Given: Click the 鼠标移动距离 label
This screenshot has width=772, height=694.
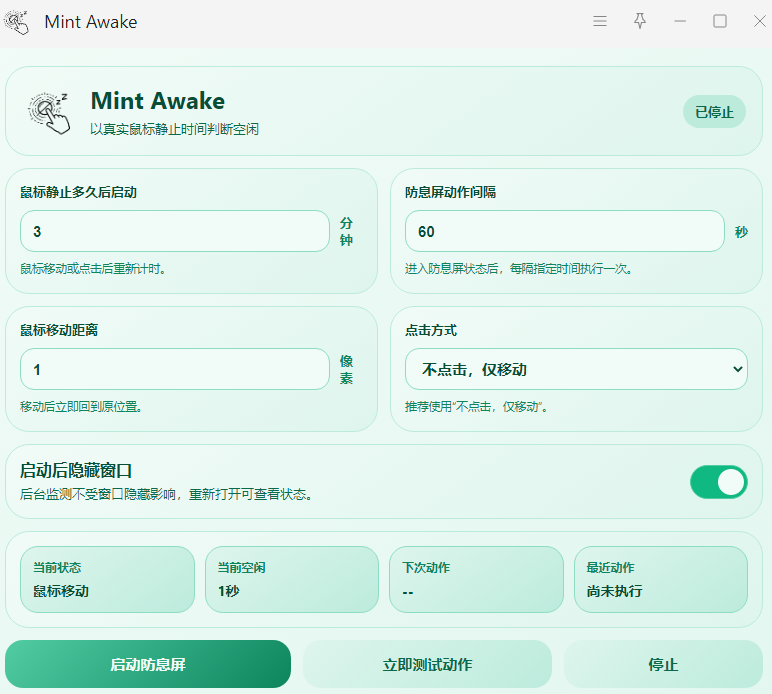Looking at the screenshot, I should coord(59,330).
